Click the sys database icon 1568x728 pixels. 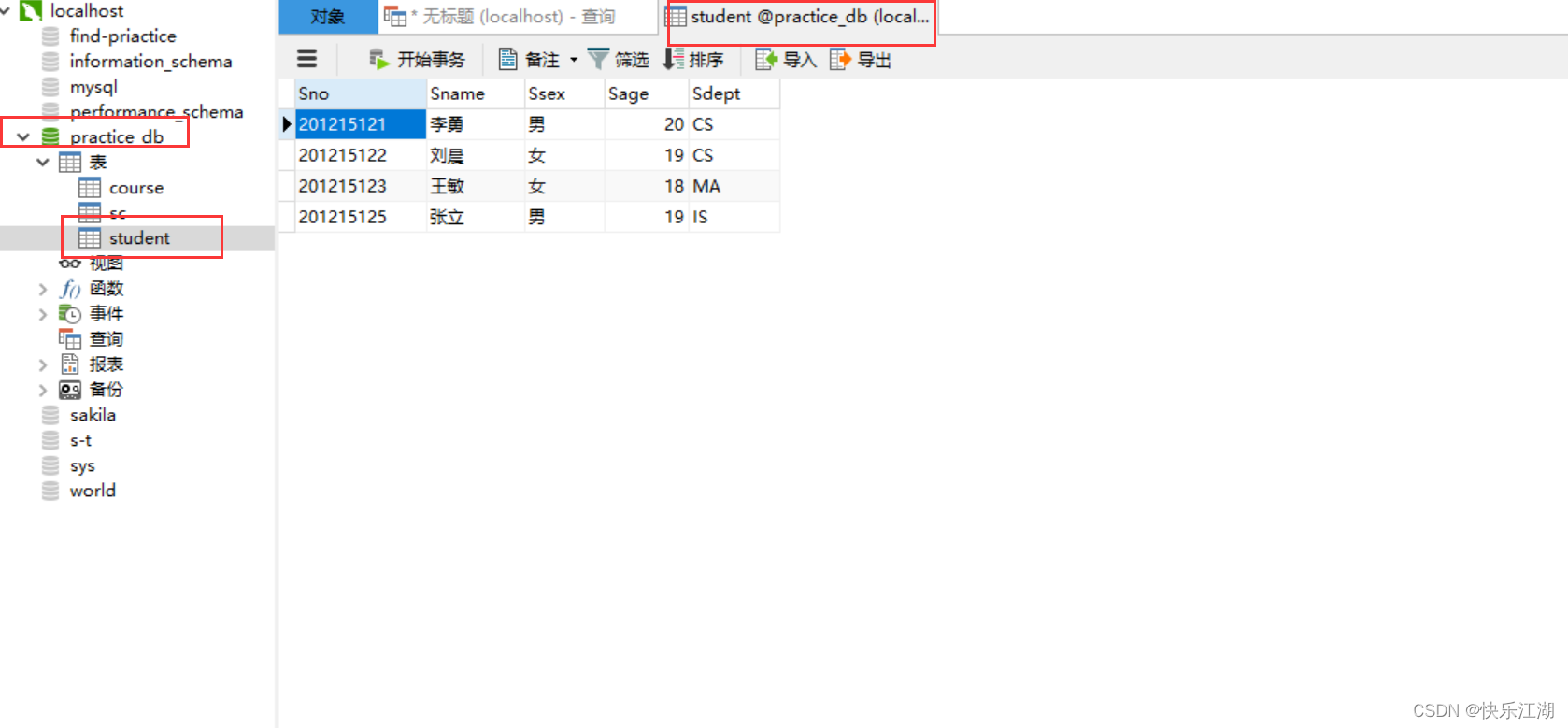coord(50,465)
